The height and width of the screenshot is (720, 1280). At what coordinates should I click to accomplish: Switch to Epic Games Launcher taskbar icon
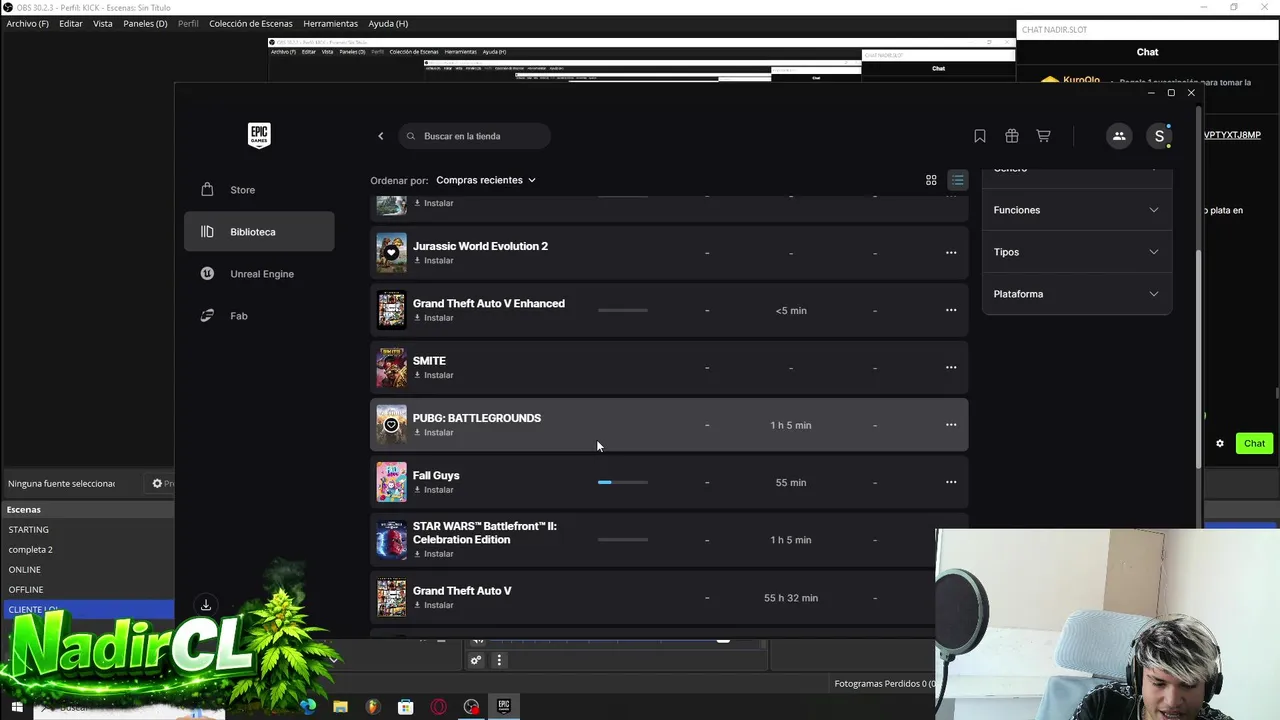pyautogui.click(x=504, y=707)
